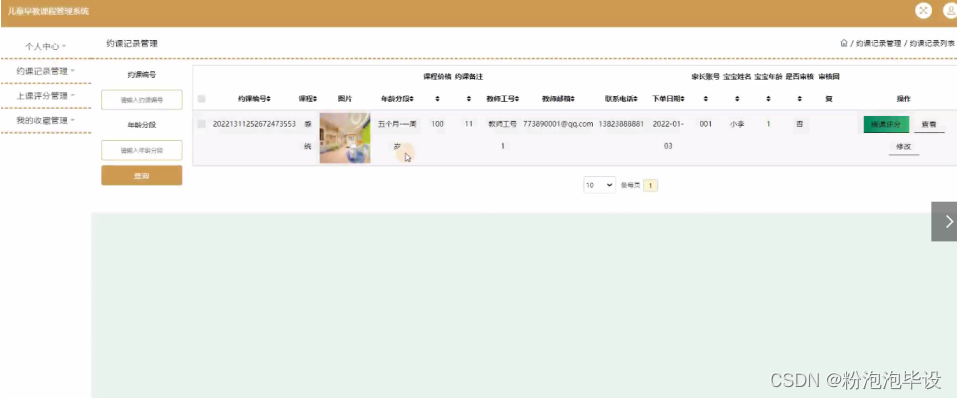This screenshot has width=957, height=399.
Task: Open the right-edge chevron arrow panel
Action: coord(944,221)
